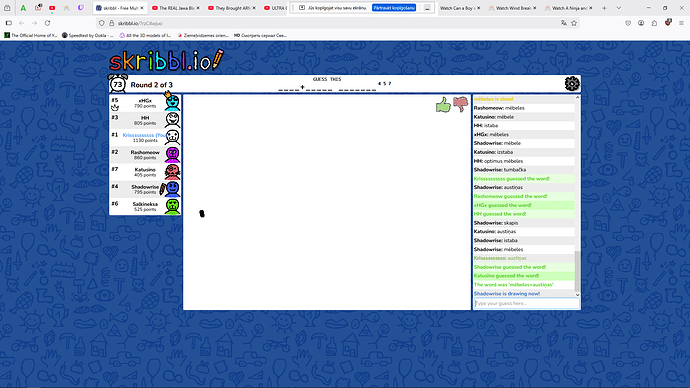Open a new browser tab

(604, 8)
